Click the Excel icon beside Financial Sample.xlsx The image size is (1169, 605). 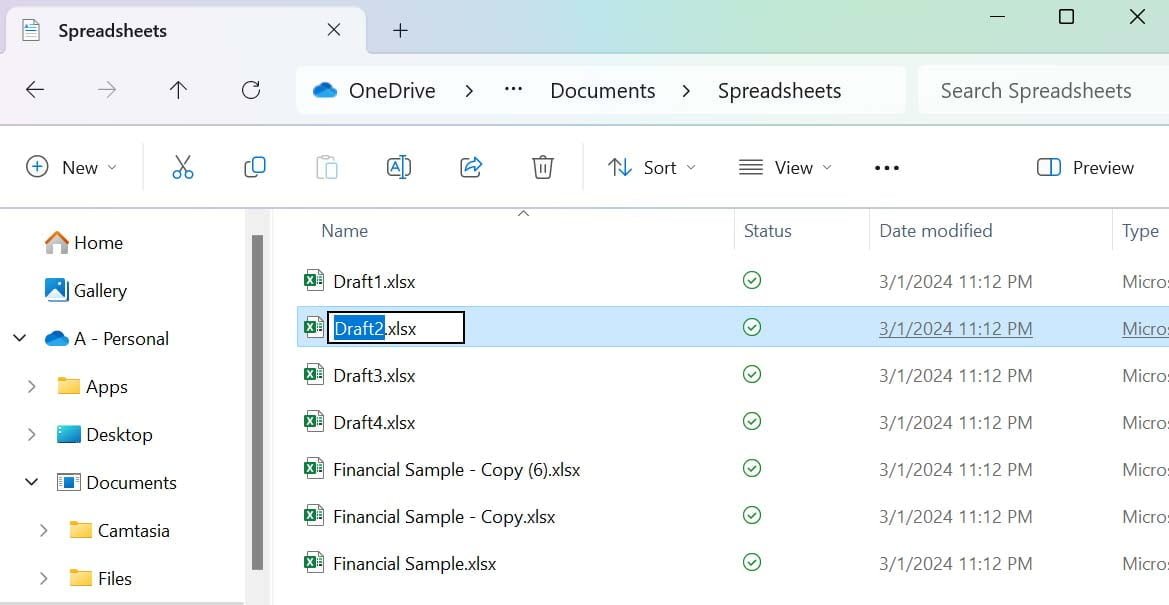pyautogui.click(x=313, y=563)
